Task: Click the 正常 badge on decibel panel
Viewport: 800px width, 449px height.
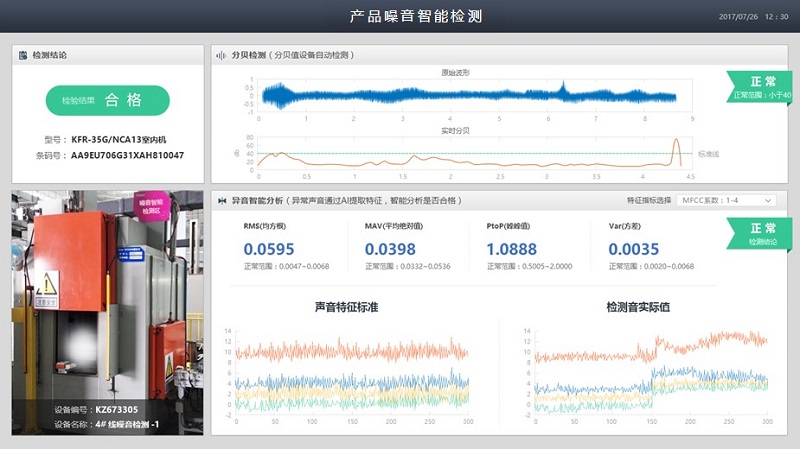Action: click(x=761, y=88)
